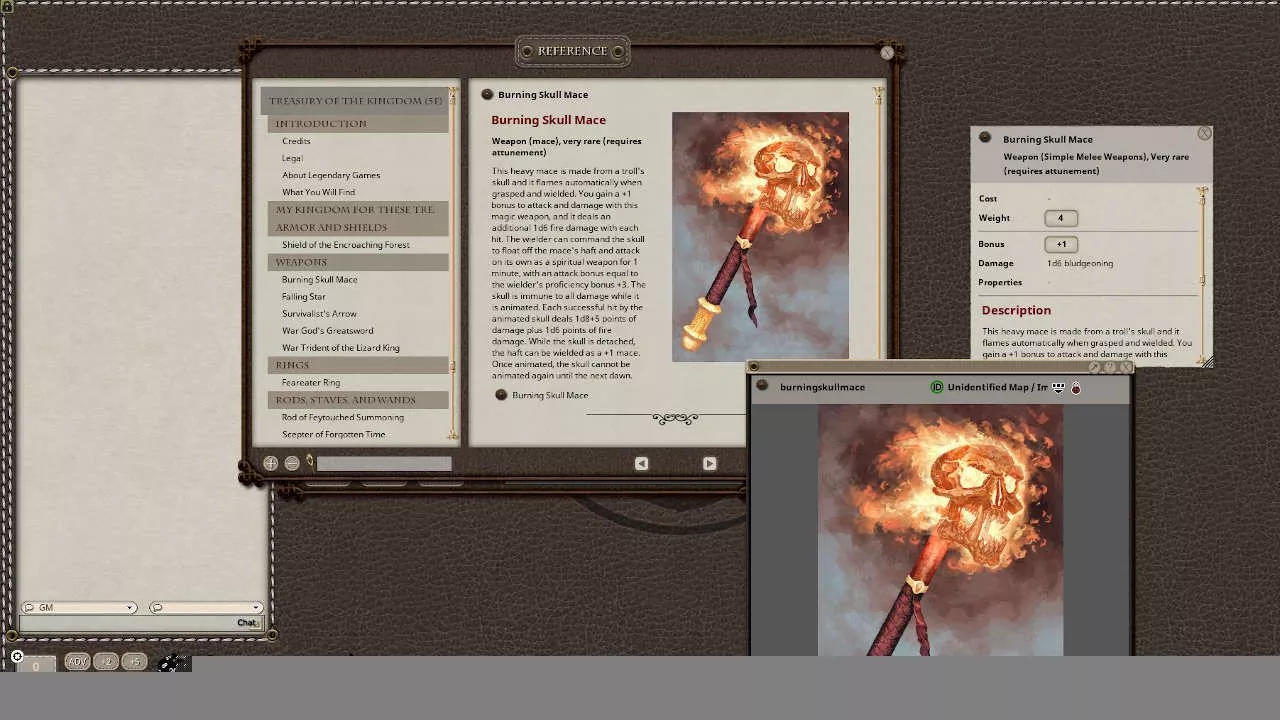The height and width of the screenshot is (720, 1280).
Task: Toggle the green ID identification icon
Action: point(936,387)
